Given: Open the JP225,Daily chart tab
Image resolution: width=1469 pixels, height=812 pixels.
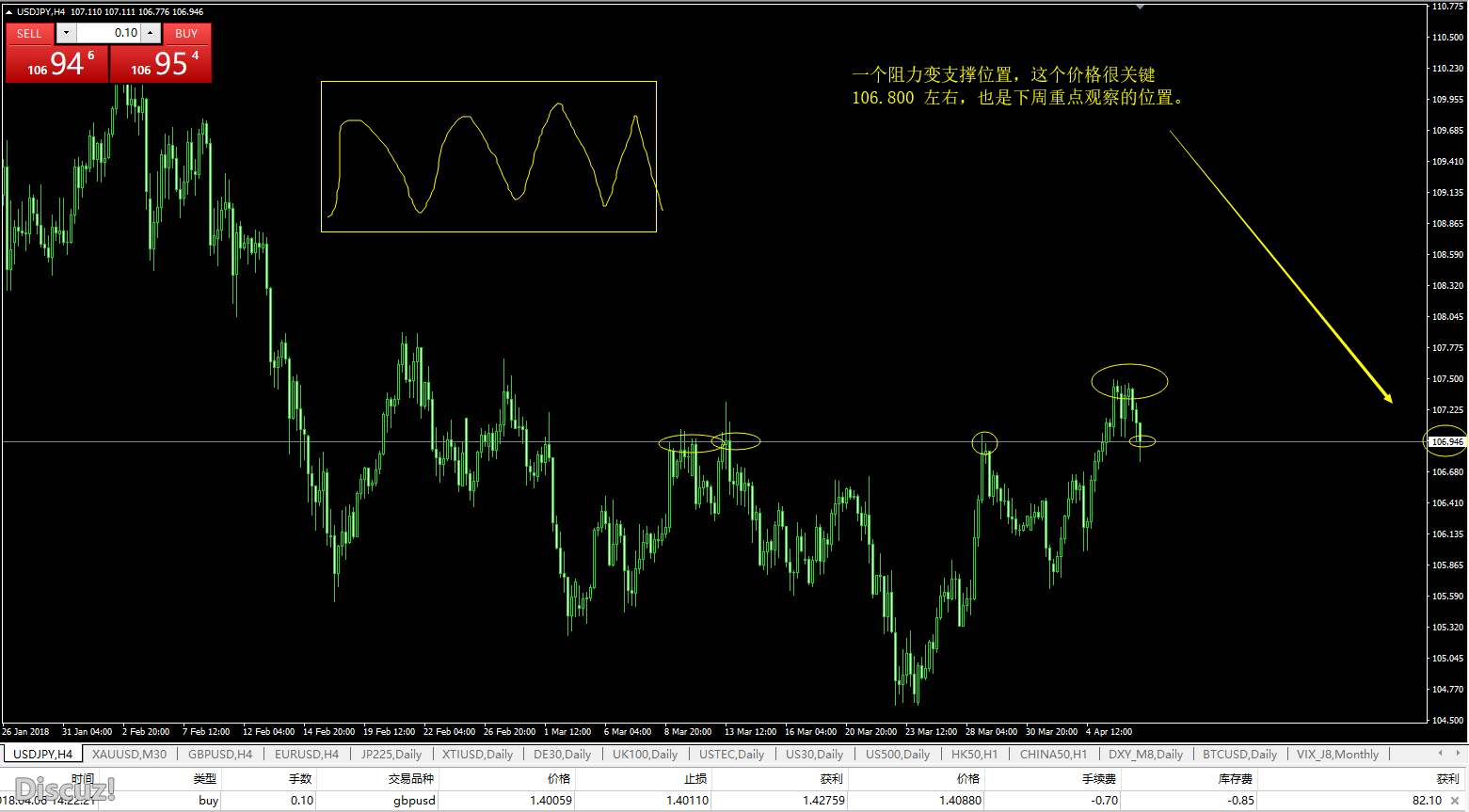Looking at the screenshot, I should [391, 754].
